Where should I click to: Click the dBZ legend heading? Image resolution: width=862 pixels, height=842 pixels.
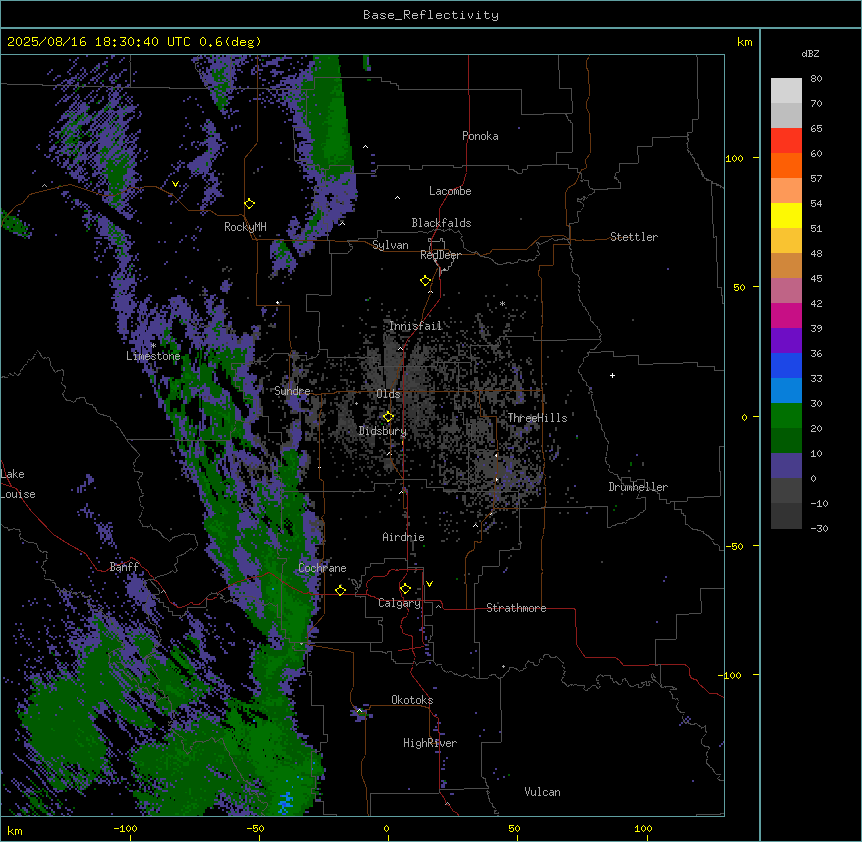pos(810,54)
